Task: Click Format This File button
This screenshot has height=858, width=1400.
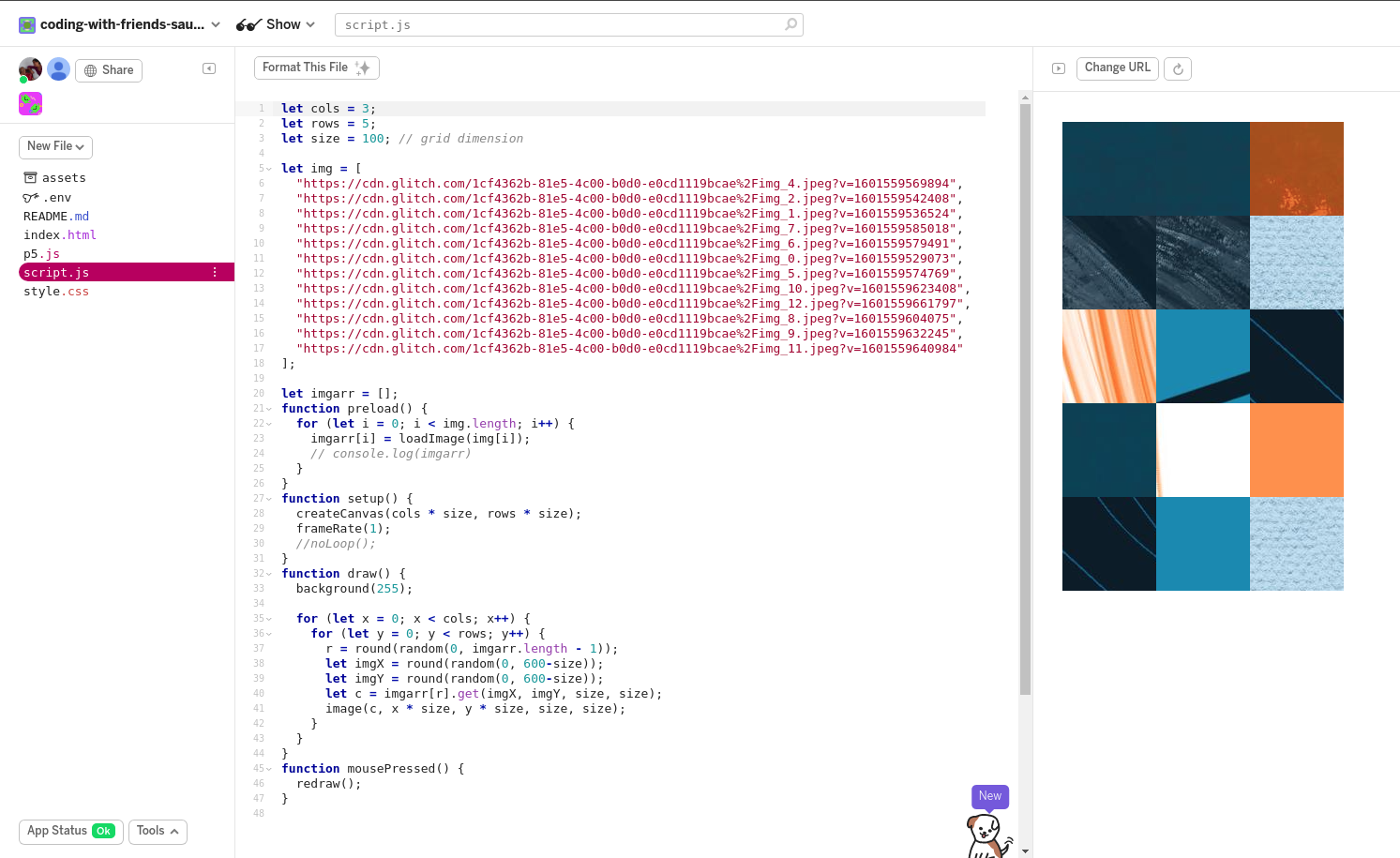Action: [x=317, y=68]
